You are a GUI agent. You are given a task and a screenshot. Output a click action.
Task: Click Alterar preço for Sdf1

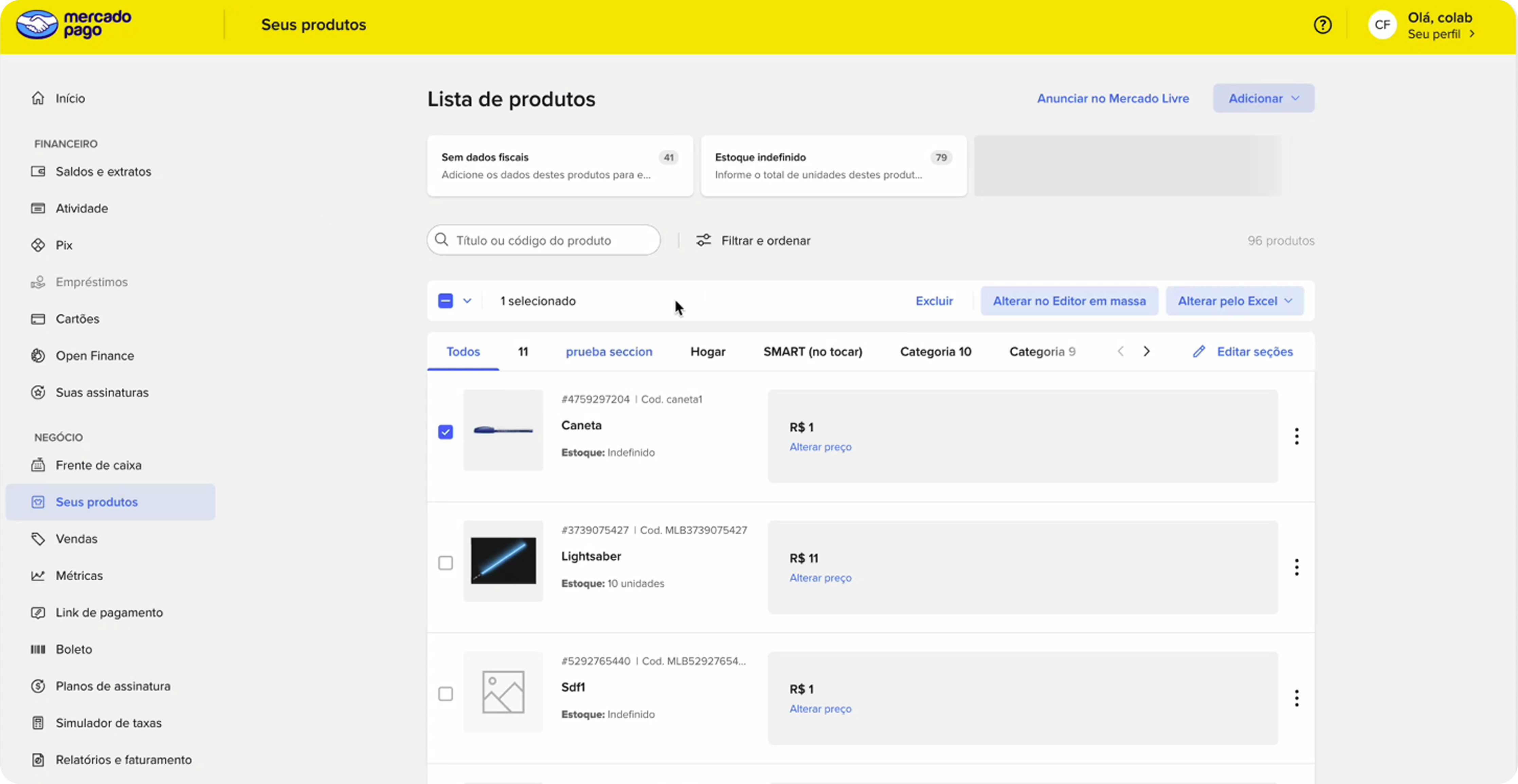click(820, 709)
